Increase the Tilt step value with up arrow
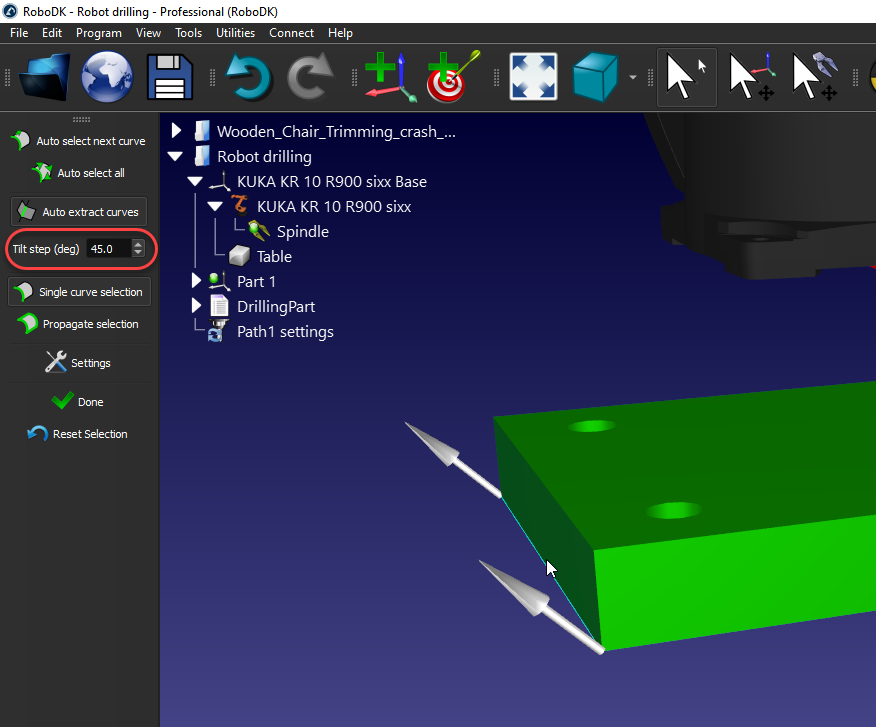 (x=138, y=244)
